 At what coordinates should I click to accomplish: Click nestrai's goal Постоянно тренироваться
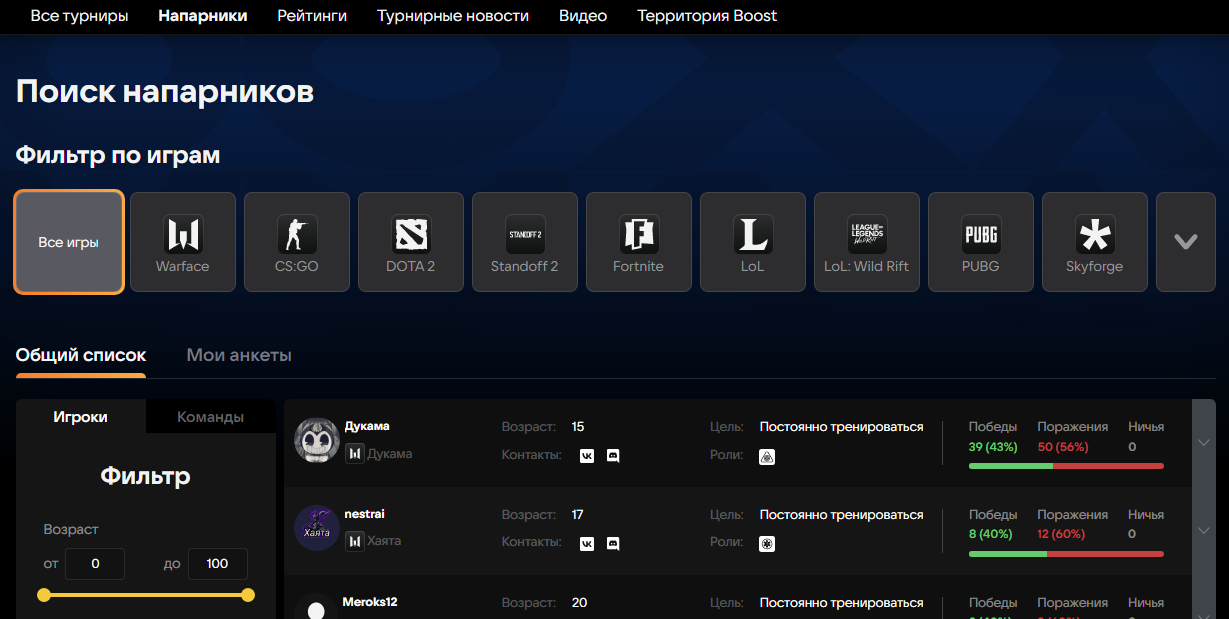(841, 515)
